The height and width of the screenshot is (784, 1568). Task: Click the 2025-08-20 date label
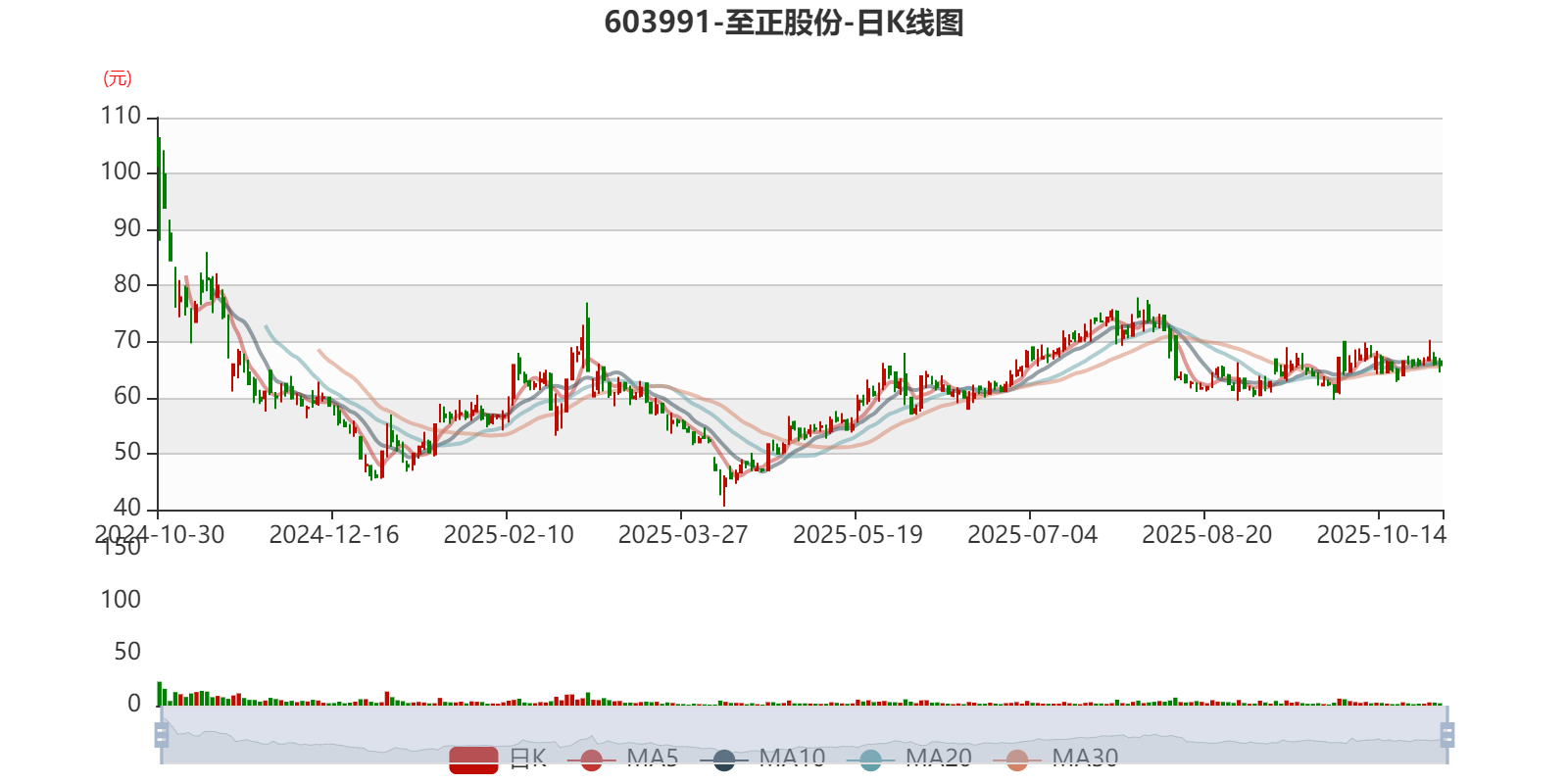tap(1206, 535)
